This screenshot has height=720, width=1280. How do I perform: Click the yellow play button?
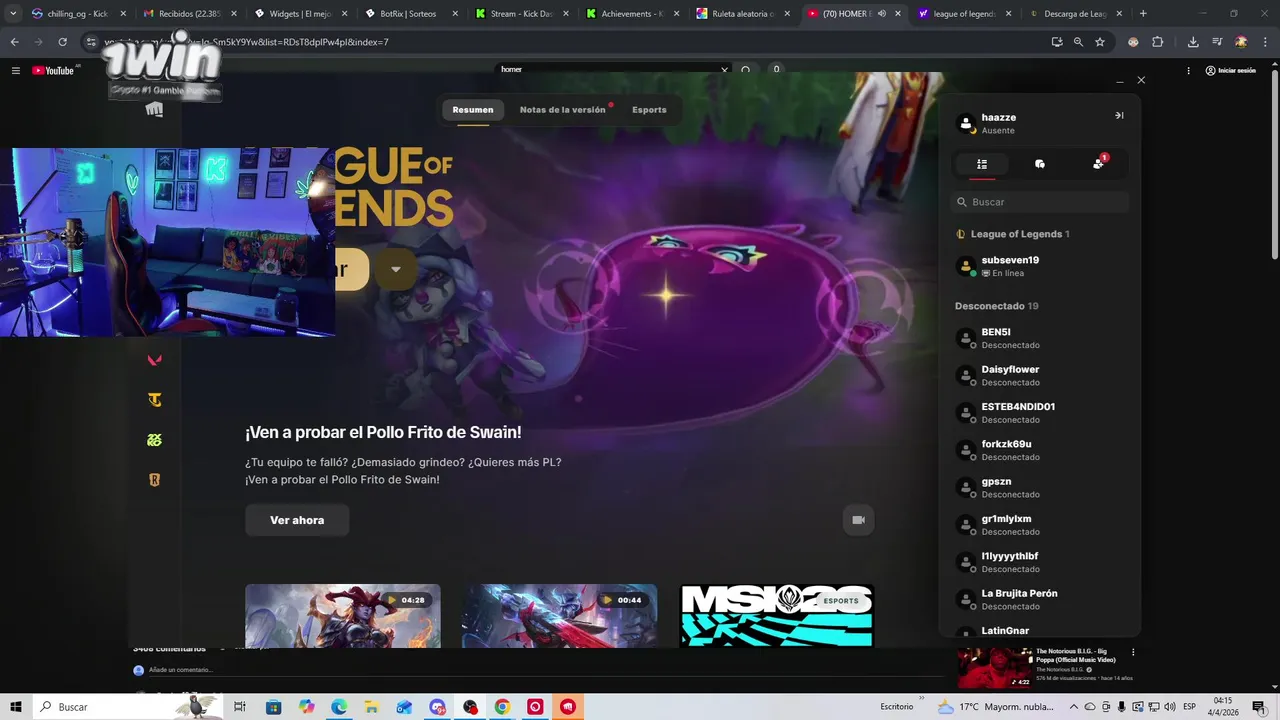click(350, 269)
